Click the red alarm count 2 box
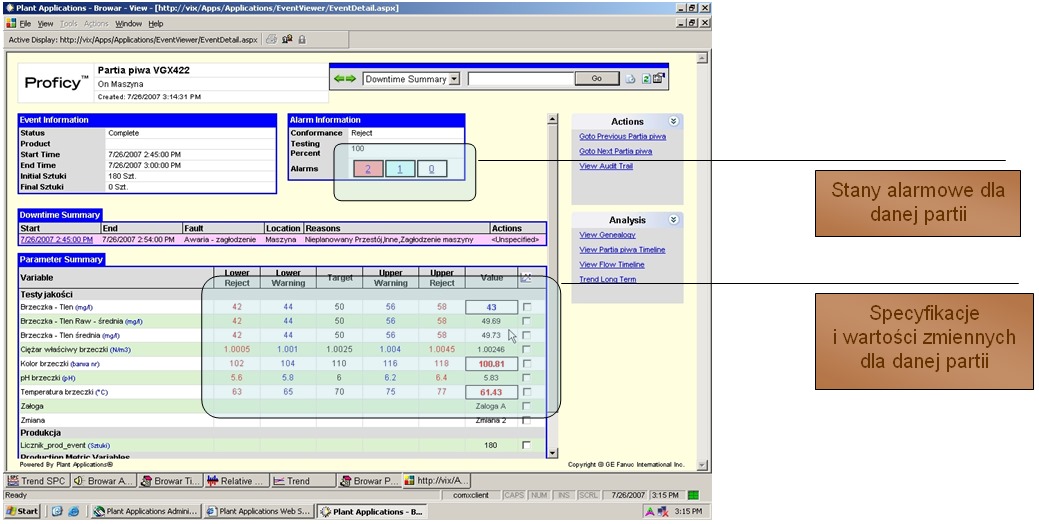1039x524 pixels. click(x=368, y=169)
